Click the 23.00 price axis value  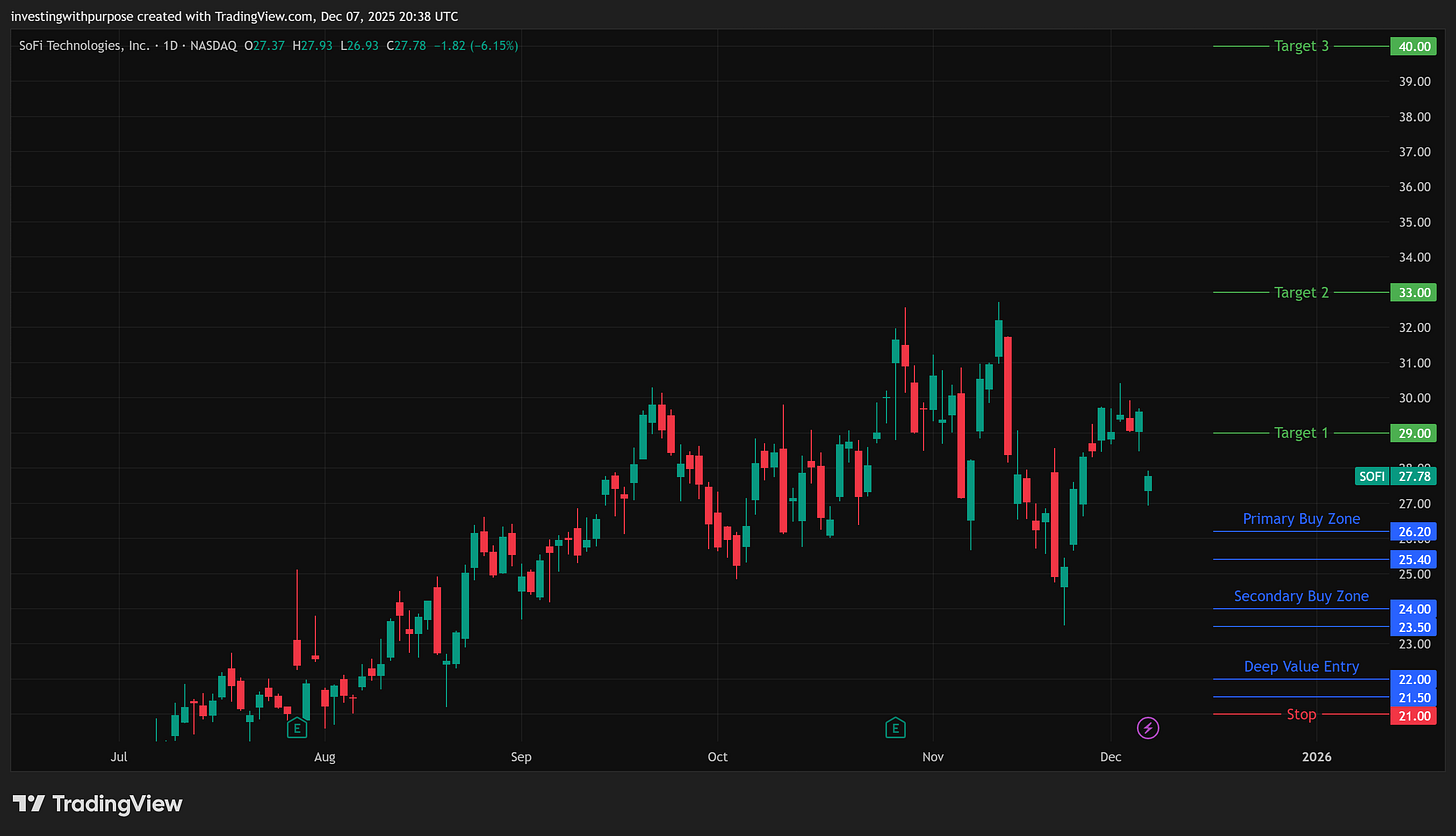click(1413, 644)
